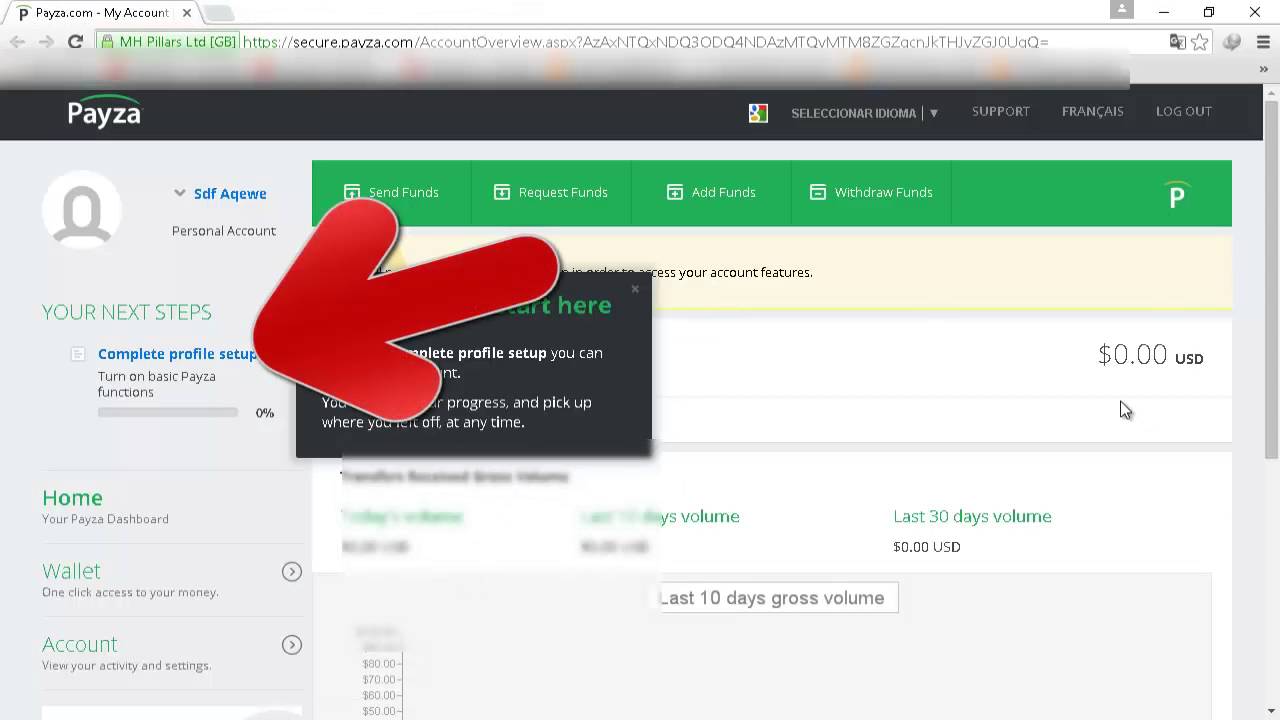Screen dimensions: 1280x720
Task: Click the Withdraw Funds icon
Action: [x=818, y=192]
